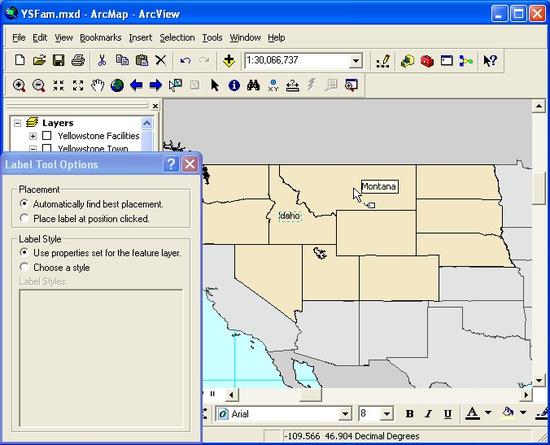Open the File menu
The image size is (550, 445).
pyautogui.click(x=19, y=38)
